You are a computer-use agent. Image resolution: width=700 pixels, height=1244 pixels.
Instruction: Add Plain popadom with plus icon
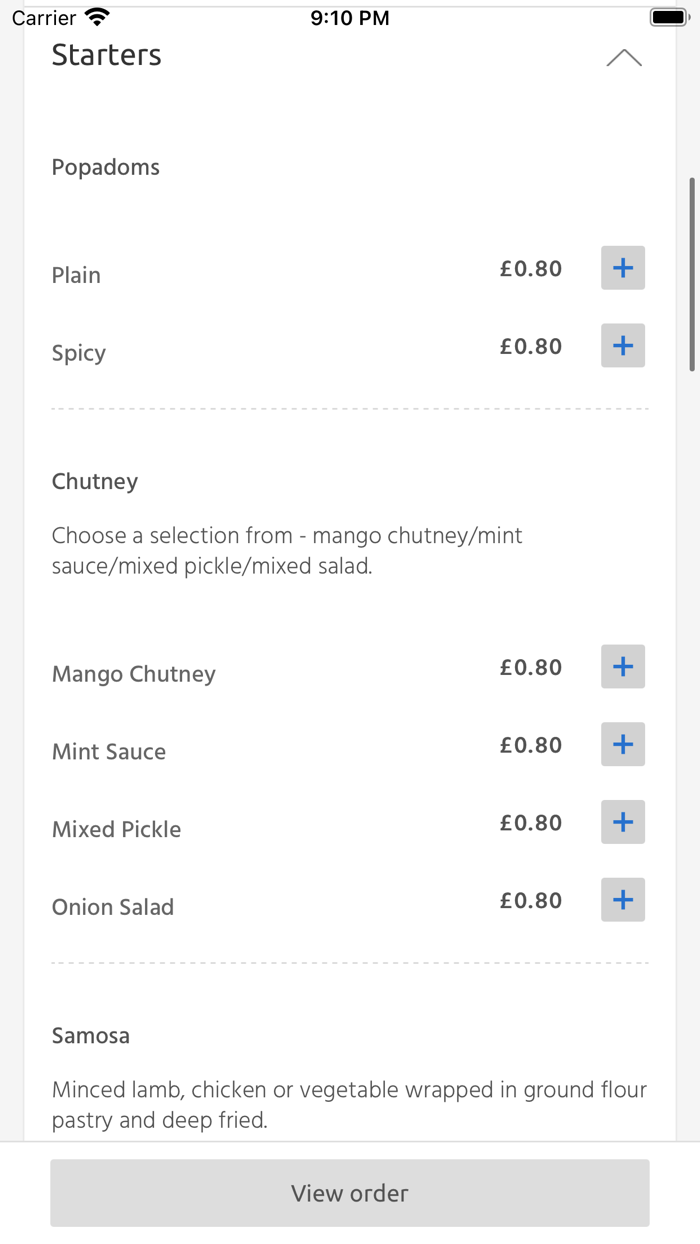(x=623, y=268)
